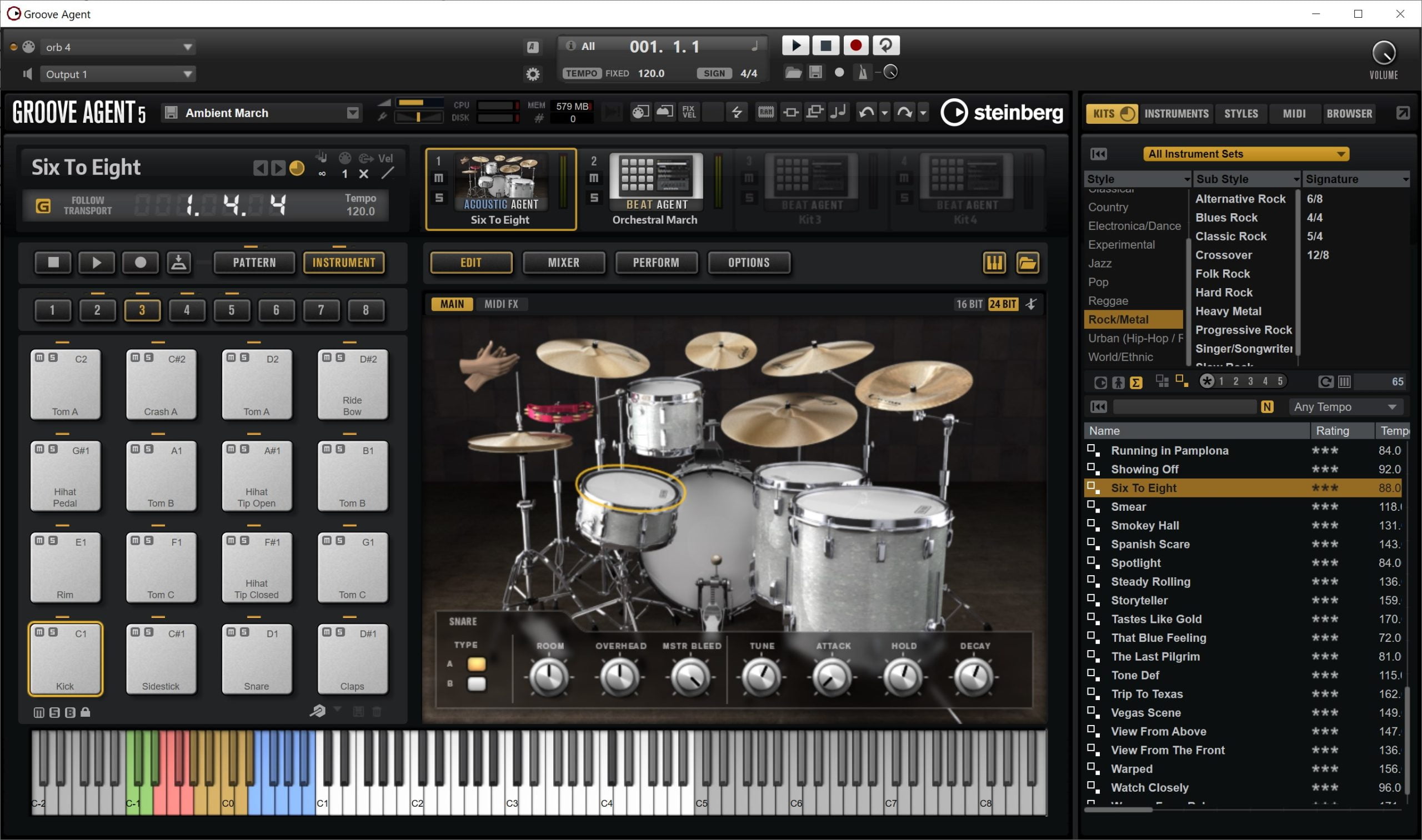
Task: Switch to the STYLES tab
Action: pos(1241,114)
